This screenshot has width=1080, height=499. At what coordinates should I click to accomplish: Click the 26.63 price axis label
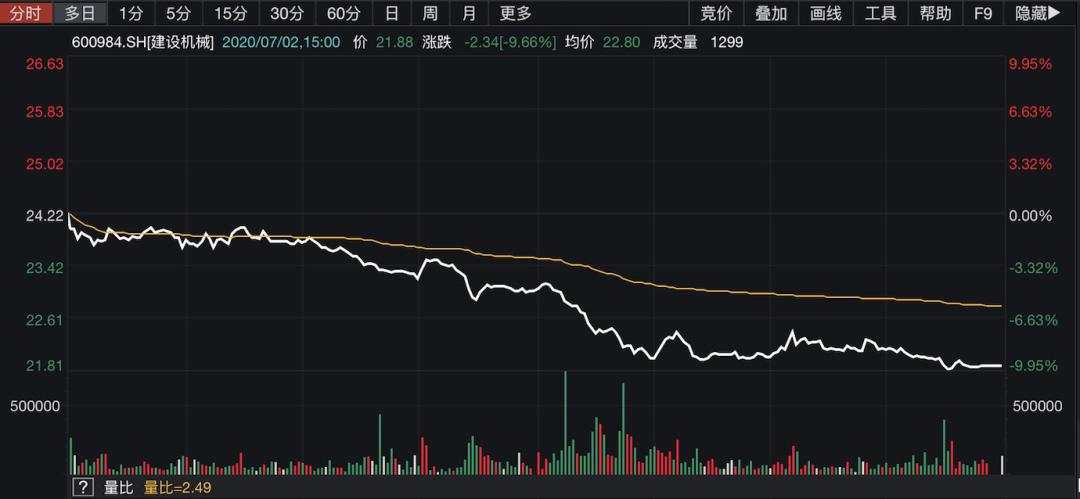(x=45, y=64)
